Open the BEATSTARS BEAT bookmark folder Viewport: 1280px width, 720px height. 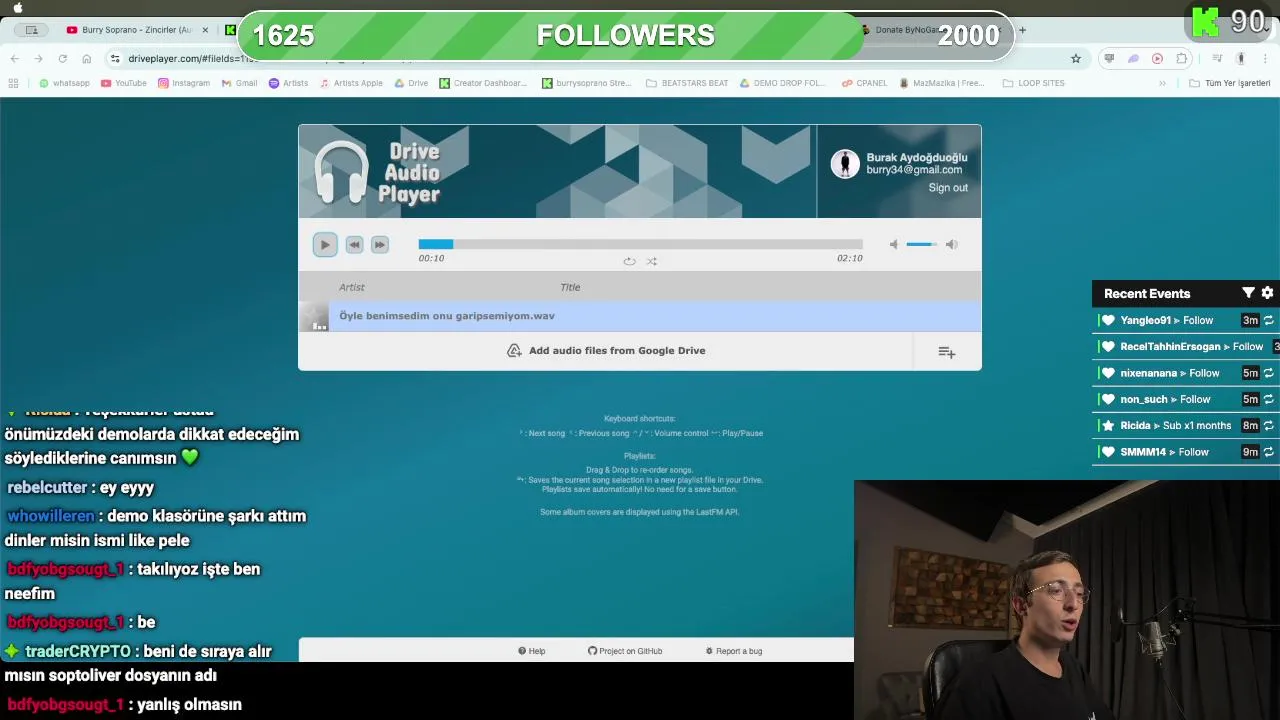tap(688, 83)
